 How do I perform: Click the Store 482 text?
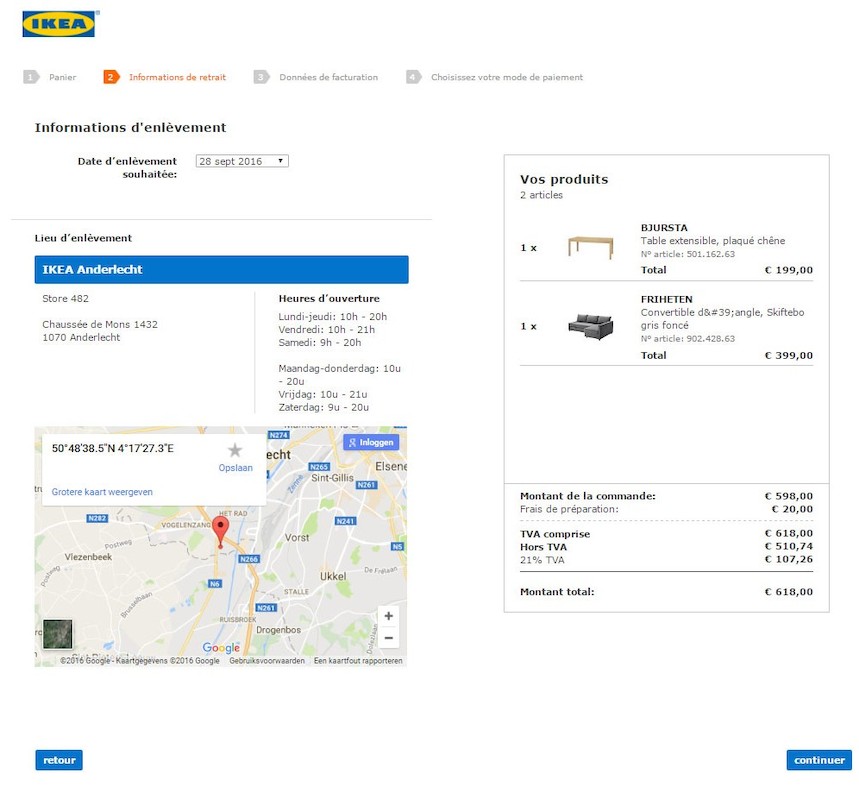tap(65, 299)
